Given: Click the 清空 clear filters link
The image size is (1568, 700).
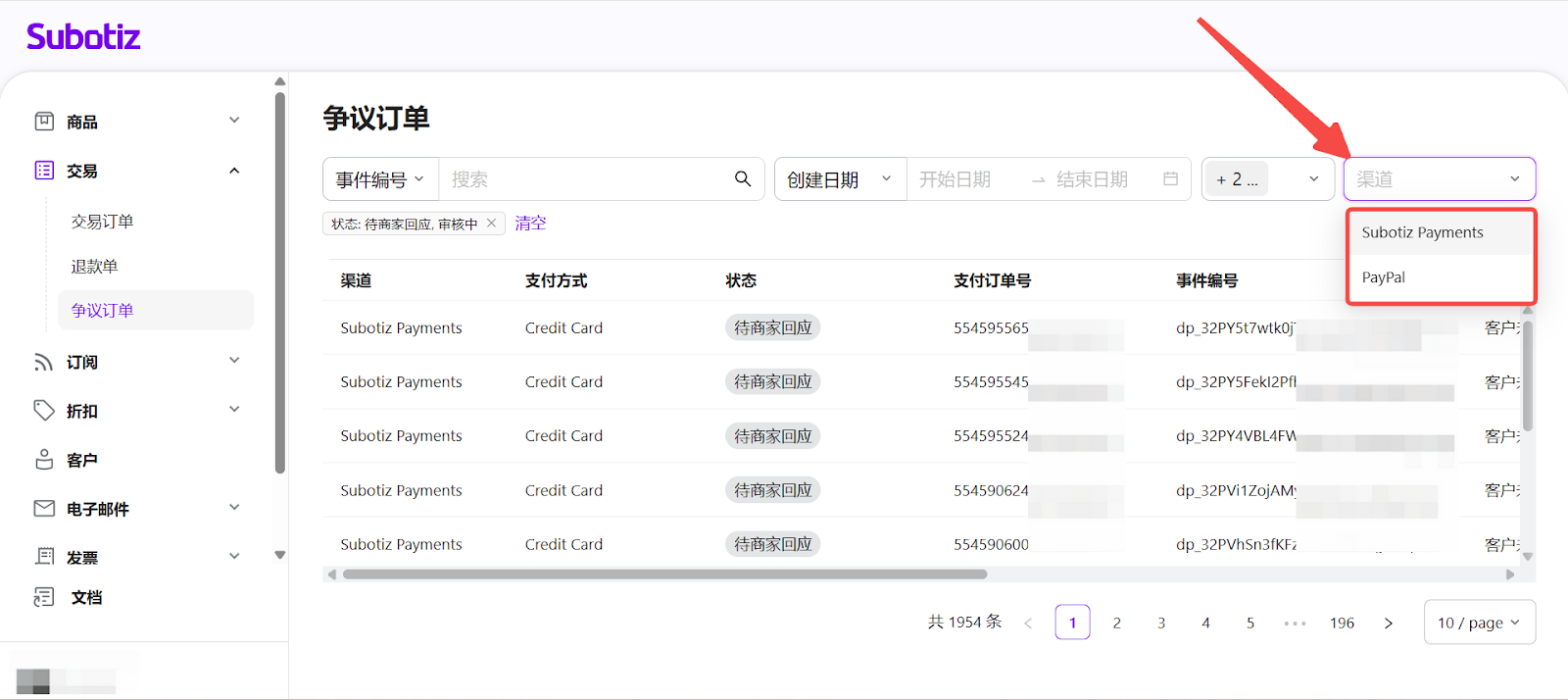Looking at the screenshot, I should tap(530, 224).
